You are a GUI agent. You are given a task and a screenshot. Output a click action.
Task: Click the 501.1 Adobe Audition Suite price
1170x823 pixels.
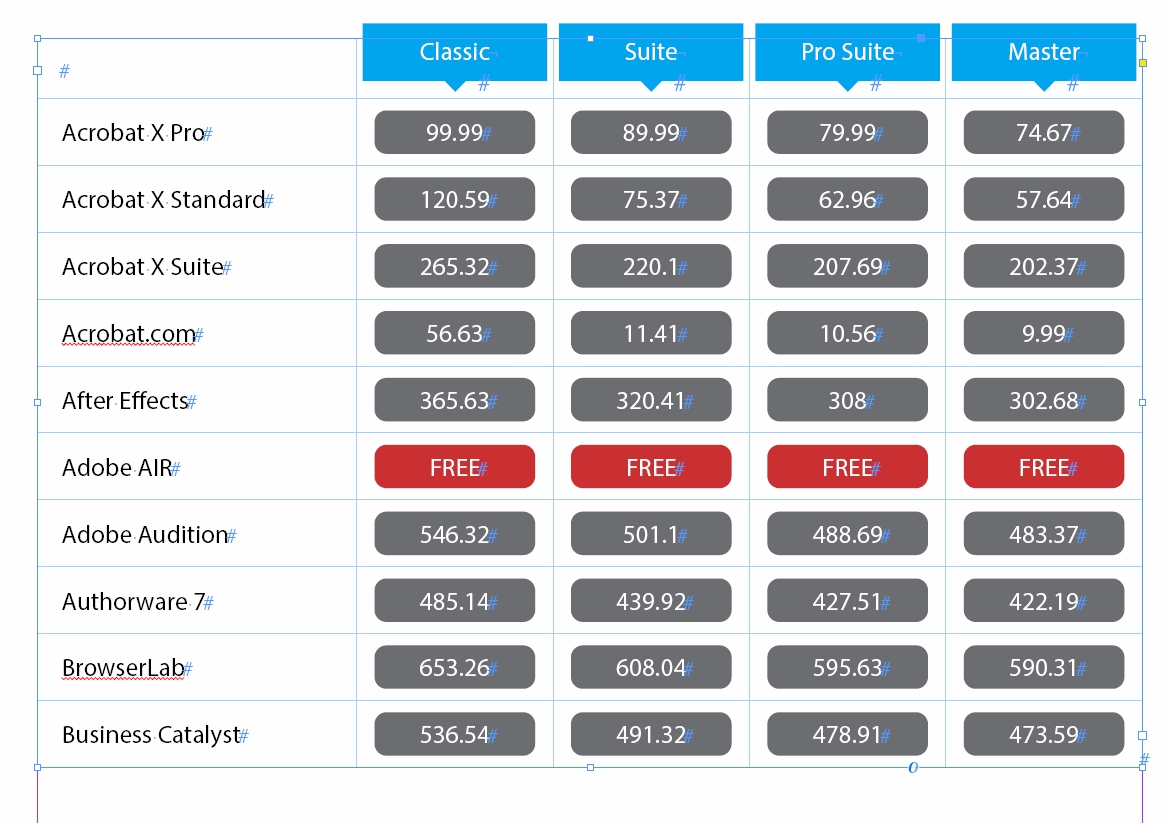pyautogui.click(x=651, y=535)
